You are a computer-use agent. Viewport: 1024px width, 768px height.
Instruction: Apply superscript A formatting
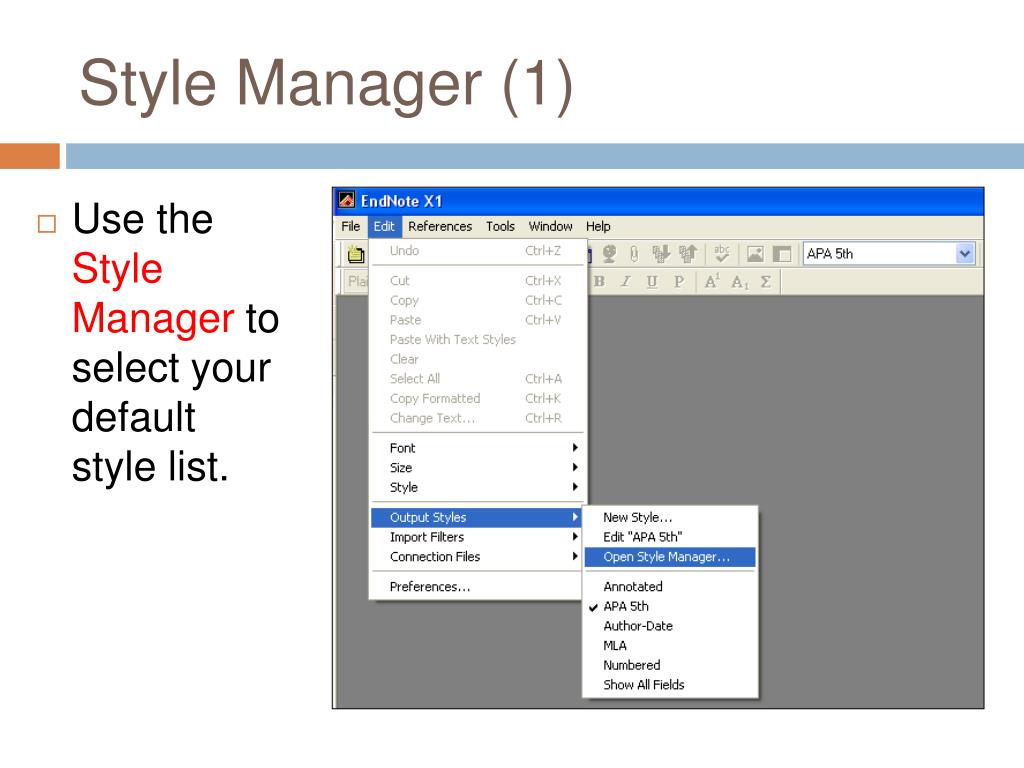pos(712,281)
